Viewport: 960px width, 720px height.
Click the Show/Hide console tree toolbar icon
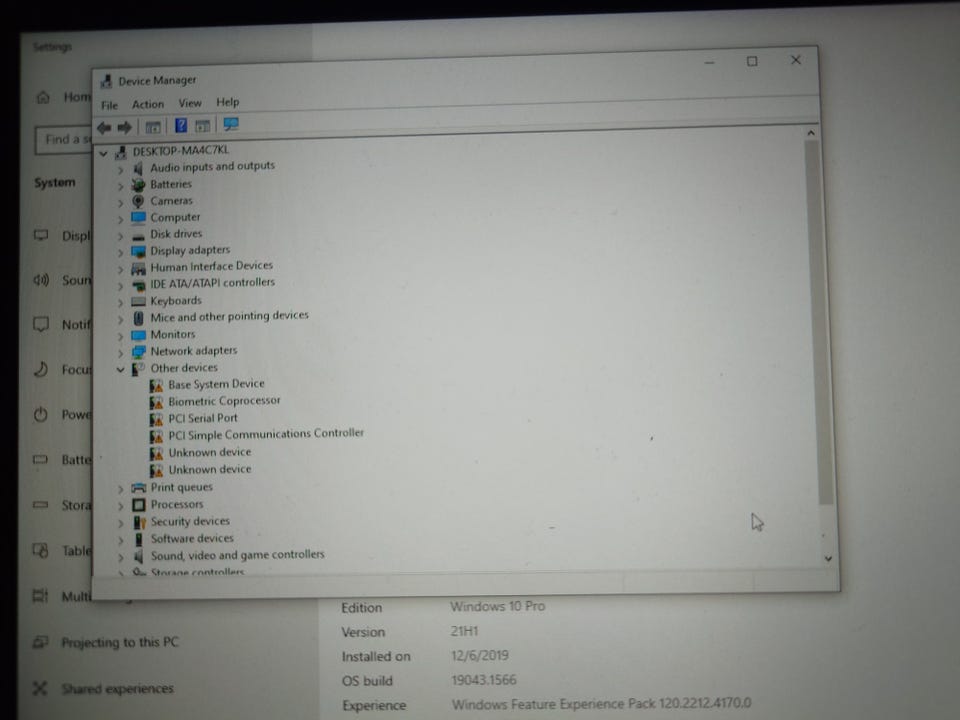coord(152,127)
